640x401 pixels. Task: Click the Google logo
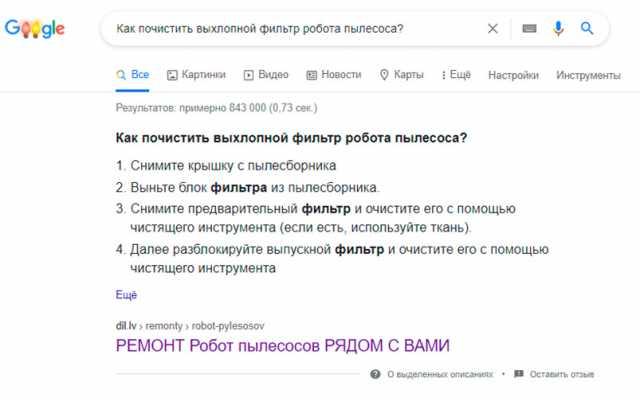(35, 29)
